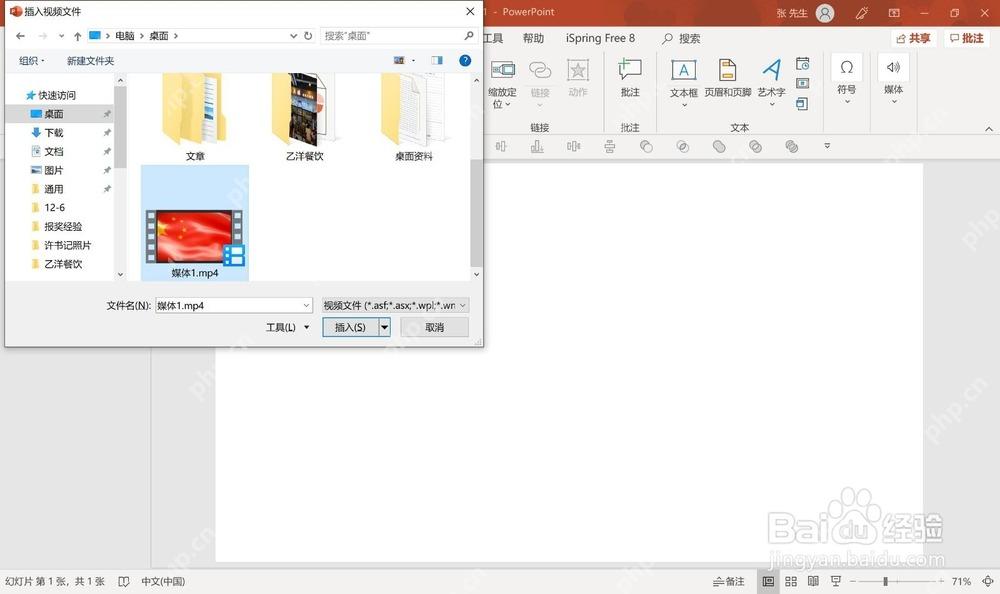Click the insert object icon
The width and height of the screenshot is (1000, 594).
(802, 103)
